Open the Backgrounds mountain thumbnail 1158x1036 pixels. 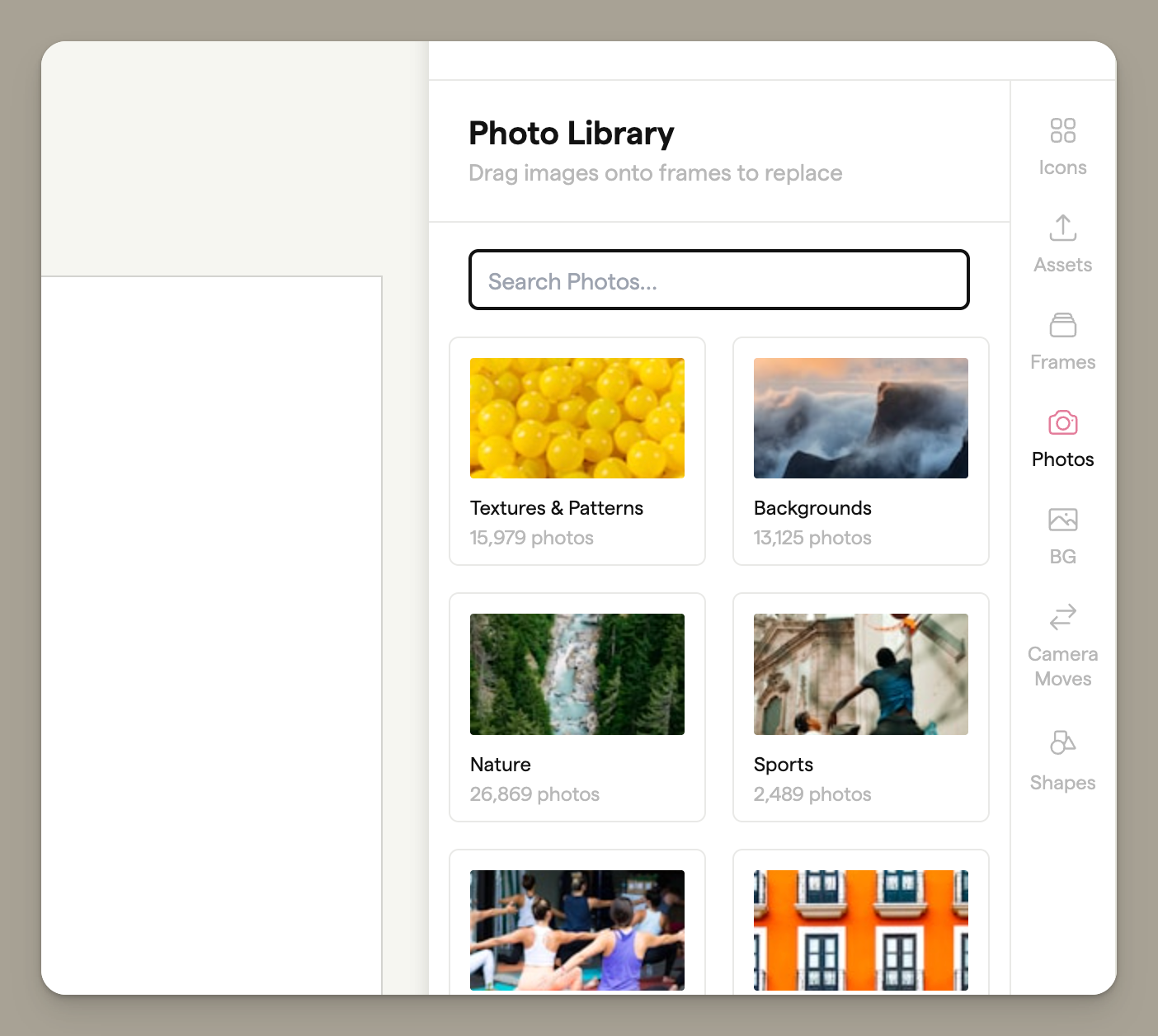pyautogui.click(x=860, y=418)
